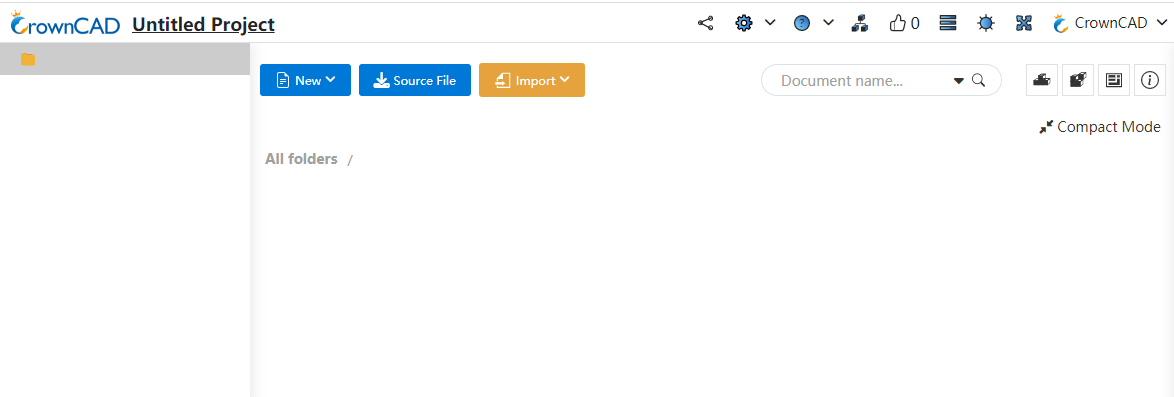This screenshot has height=397, width=1174.
Task: Click the second boxed view icon
Action: pyautogui.click(x=1077, y=80)
